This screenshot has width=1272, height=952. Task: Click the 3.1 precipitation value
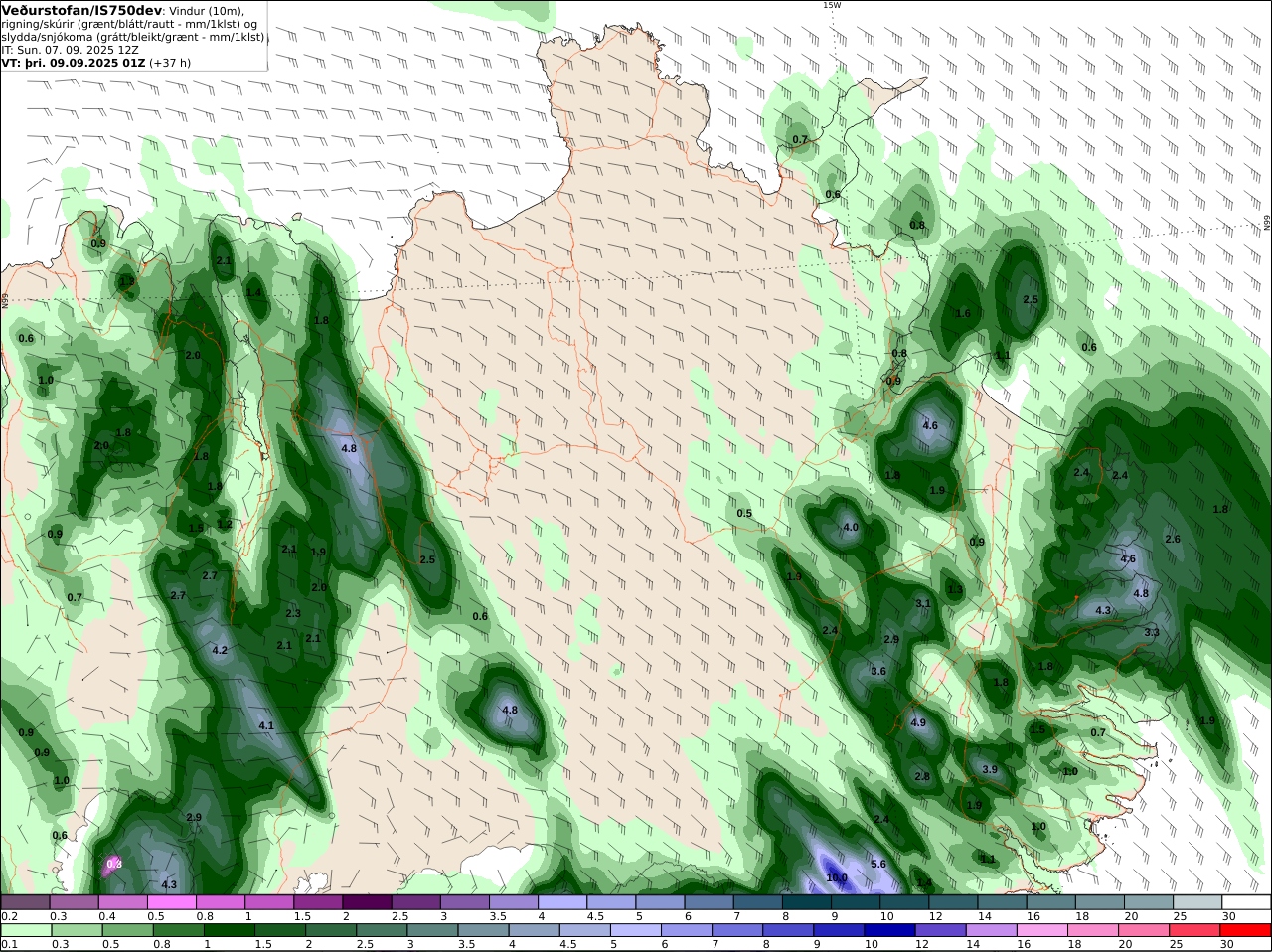[922, 603]
